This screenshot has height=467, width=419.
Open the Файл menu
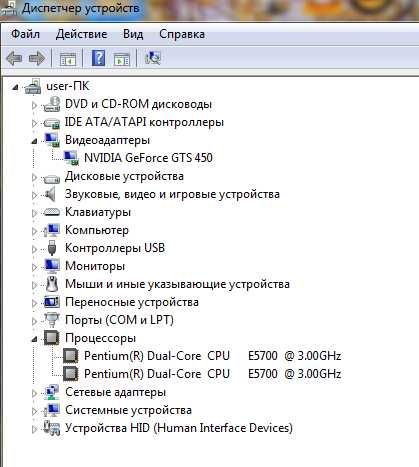point(25,34)
